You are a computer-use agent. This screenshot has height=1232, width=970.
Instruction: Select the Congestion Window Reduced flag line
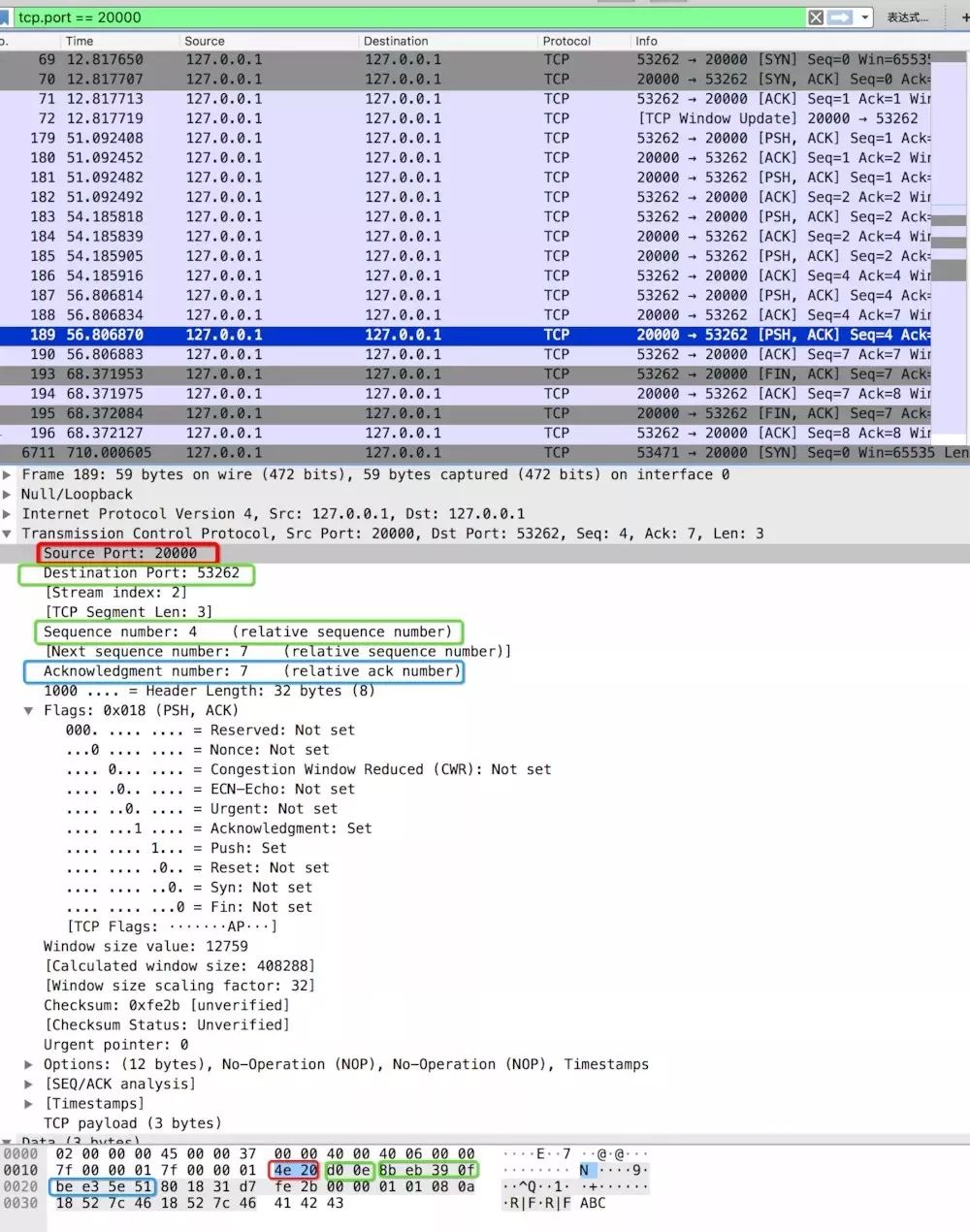click(308, 769)
